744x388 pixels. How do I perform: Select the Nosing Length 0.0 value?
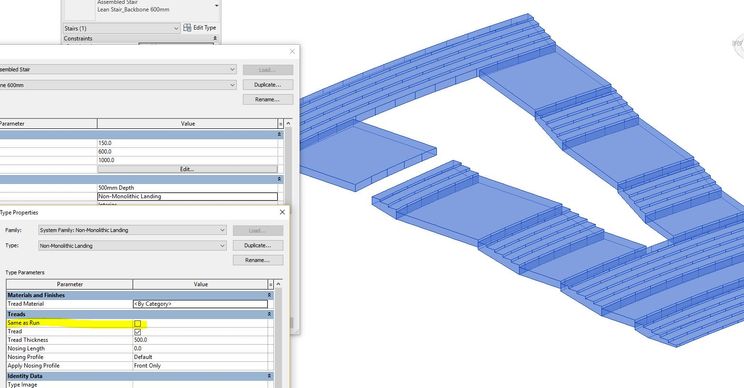click(200, 349)
